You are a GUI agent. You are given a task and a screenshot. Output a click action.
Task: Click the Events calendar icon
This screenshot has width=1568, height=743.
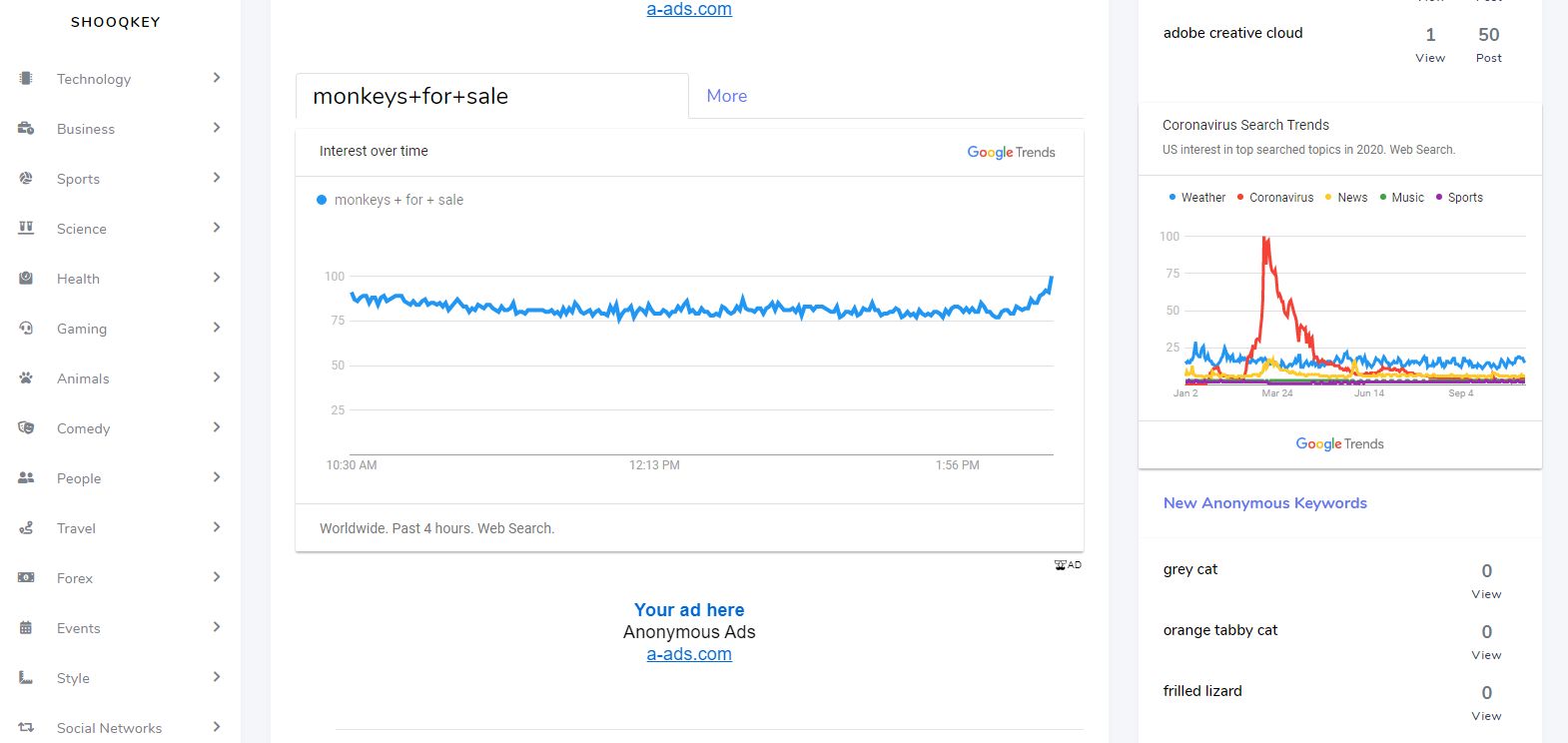[x=26, y=627]
